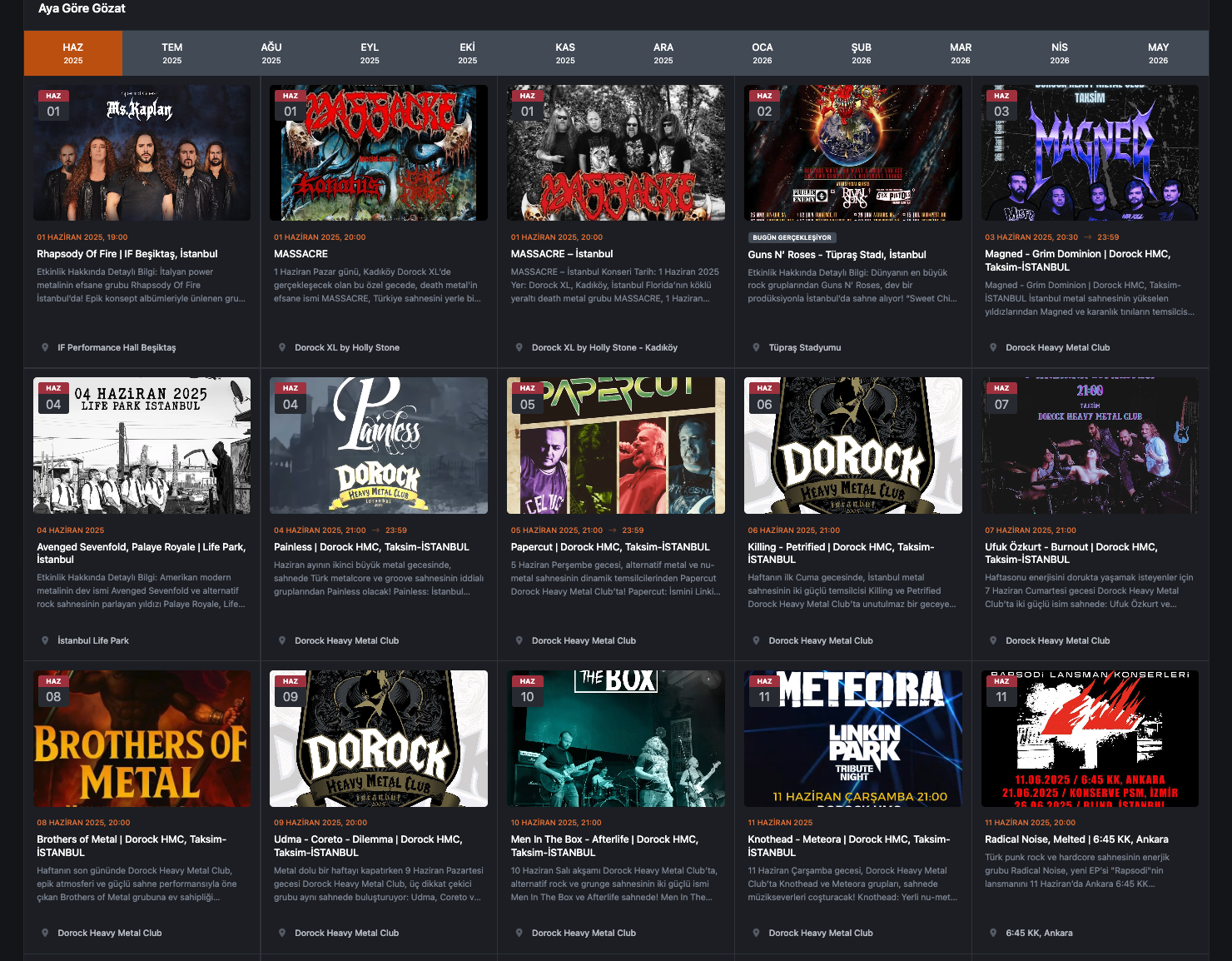Click venue pin icon on Killing - Petrified card
The height and width of the screenshot is (961, 1232).
click(x=756, y=640)
